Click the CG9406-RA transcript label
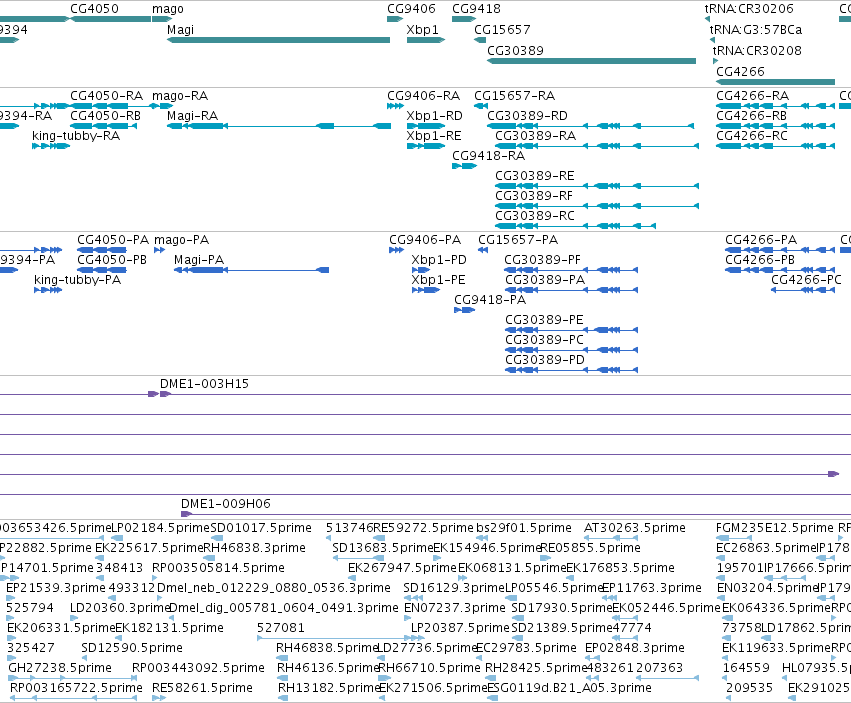 pyautogui.click(x=423, y=96)
